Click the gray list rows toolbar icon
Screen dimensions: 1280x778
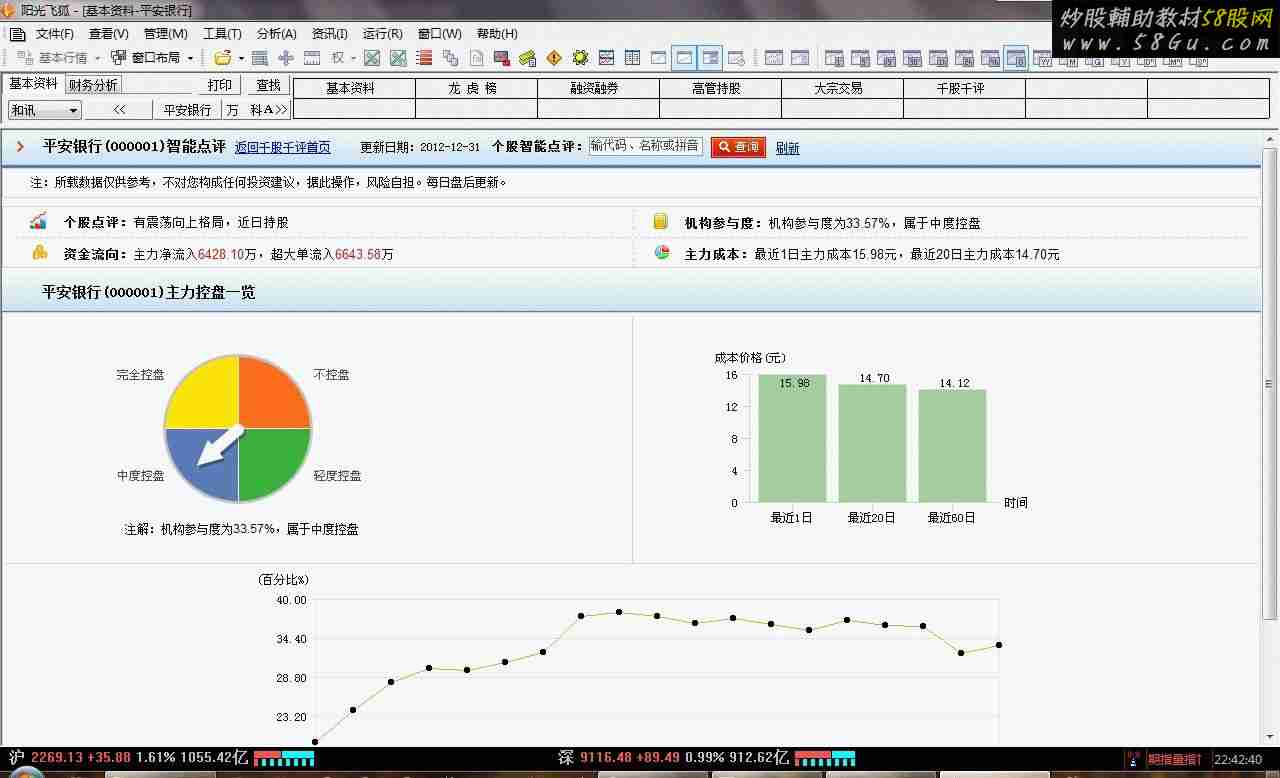click(x=260, y=58)
